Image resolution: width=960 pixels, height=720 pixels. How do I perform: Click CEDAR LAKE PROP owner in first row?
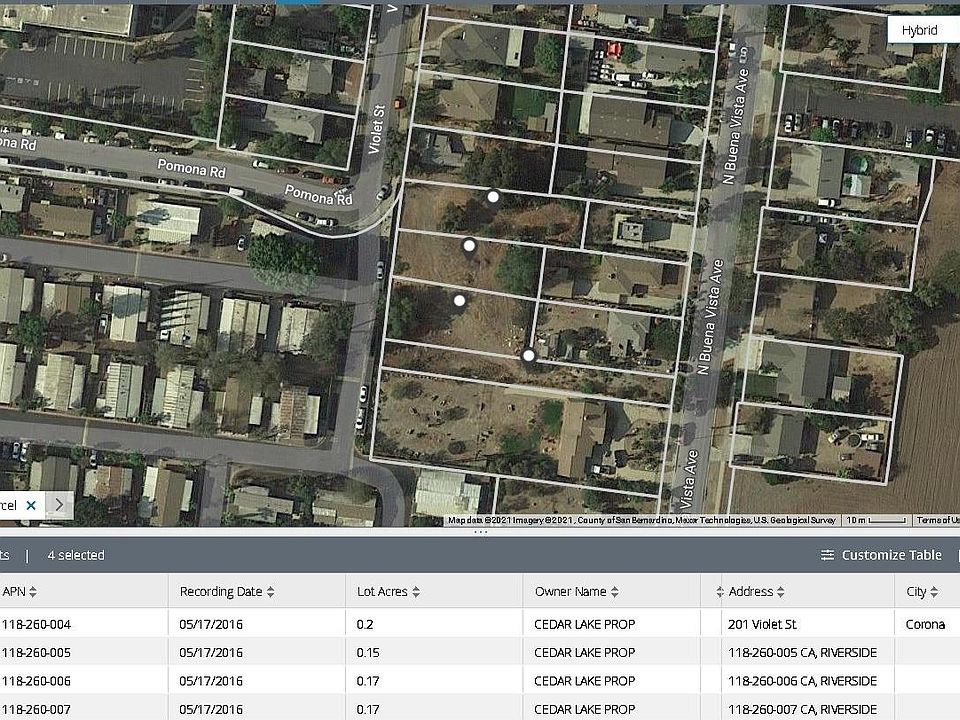coord(585,624)
